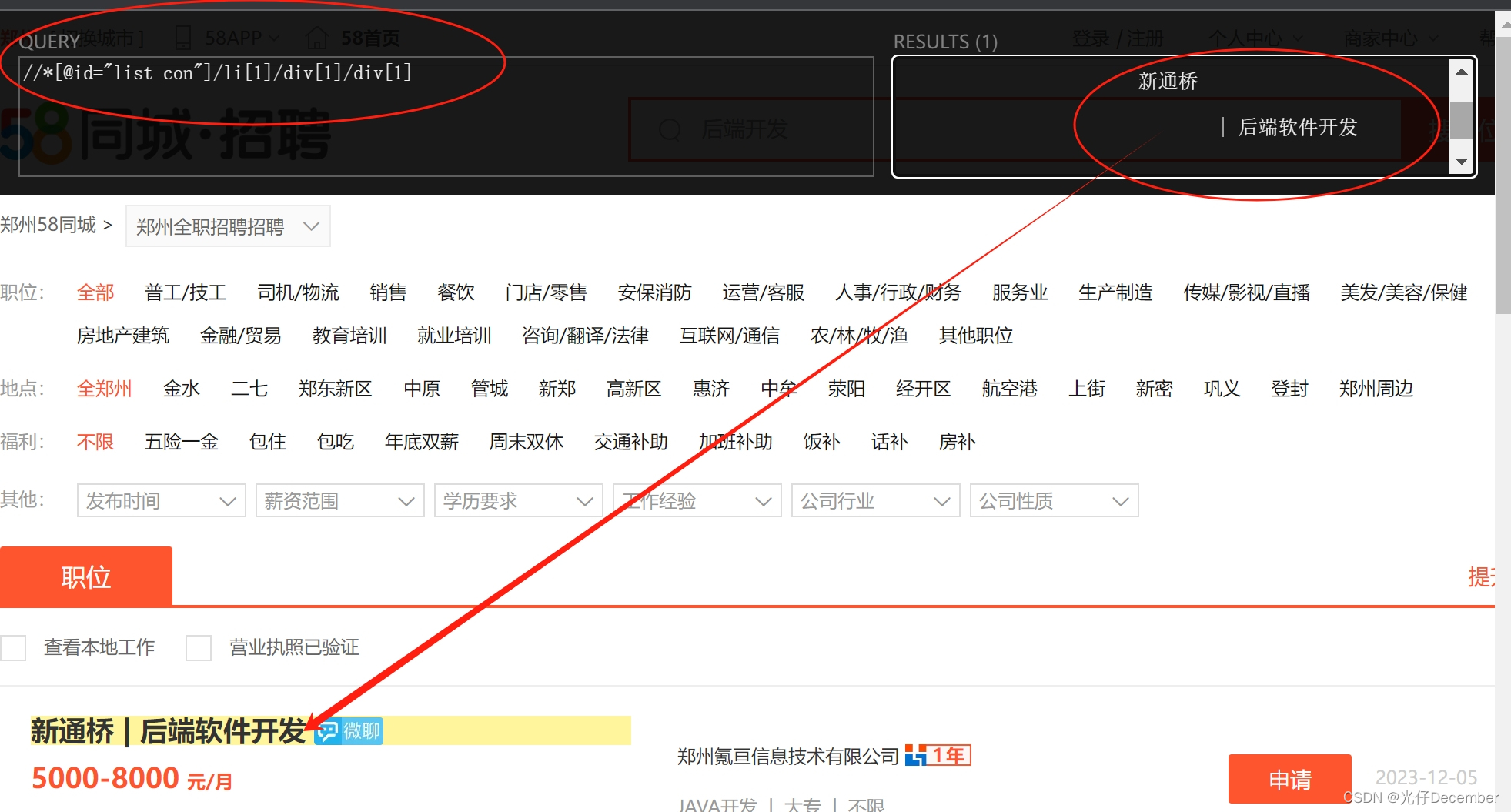Filter location by 经开区
Image resolution: width=1511 pixels, height=812 pixels.
[924, 389]
